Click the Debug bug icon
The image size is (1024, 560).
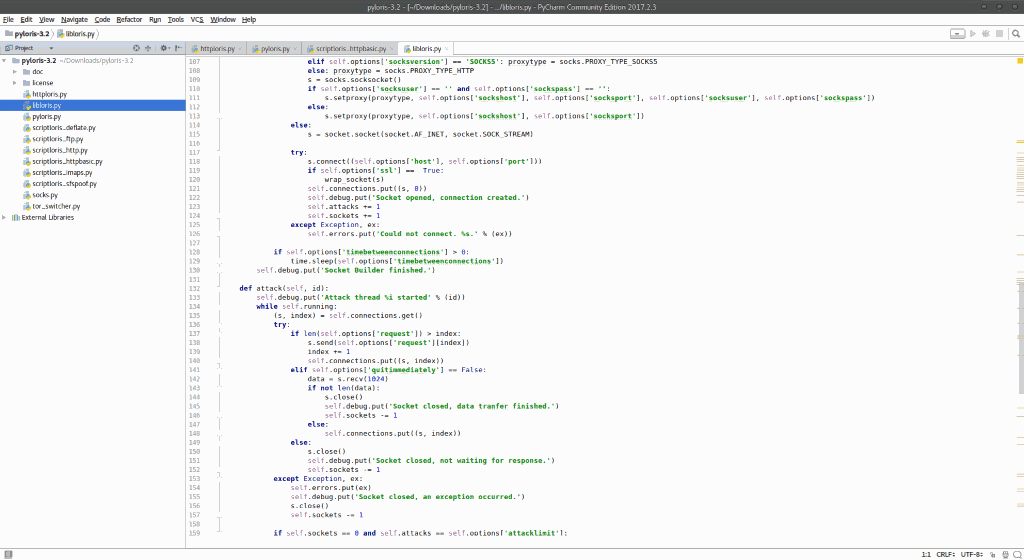[986, 33]
